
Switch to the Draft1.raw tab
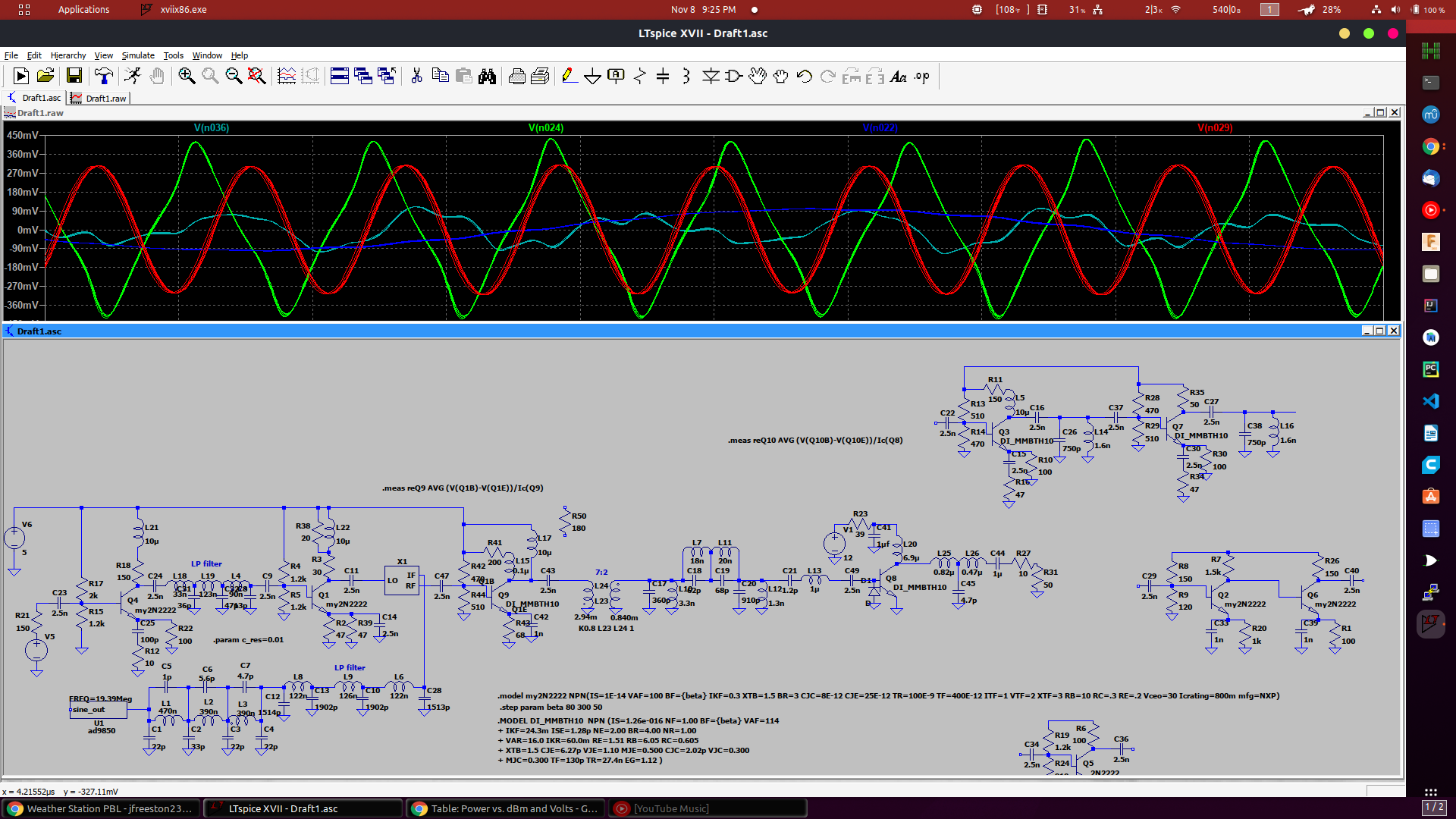tap(99, 98)
